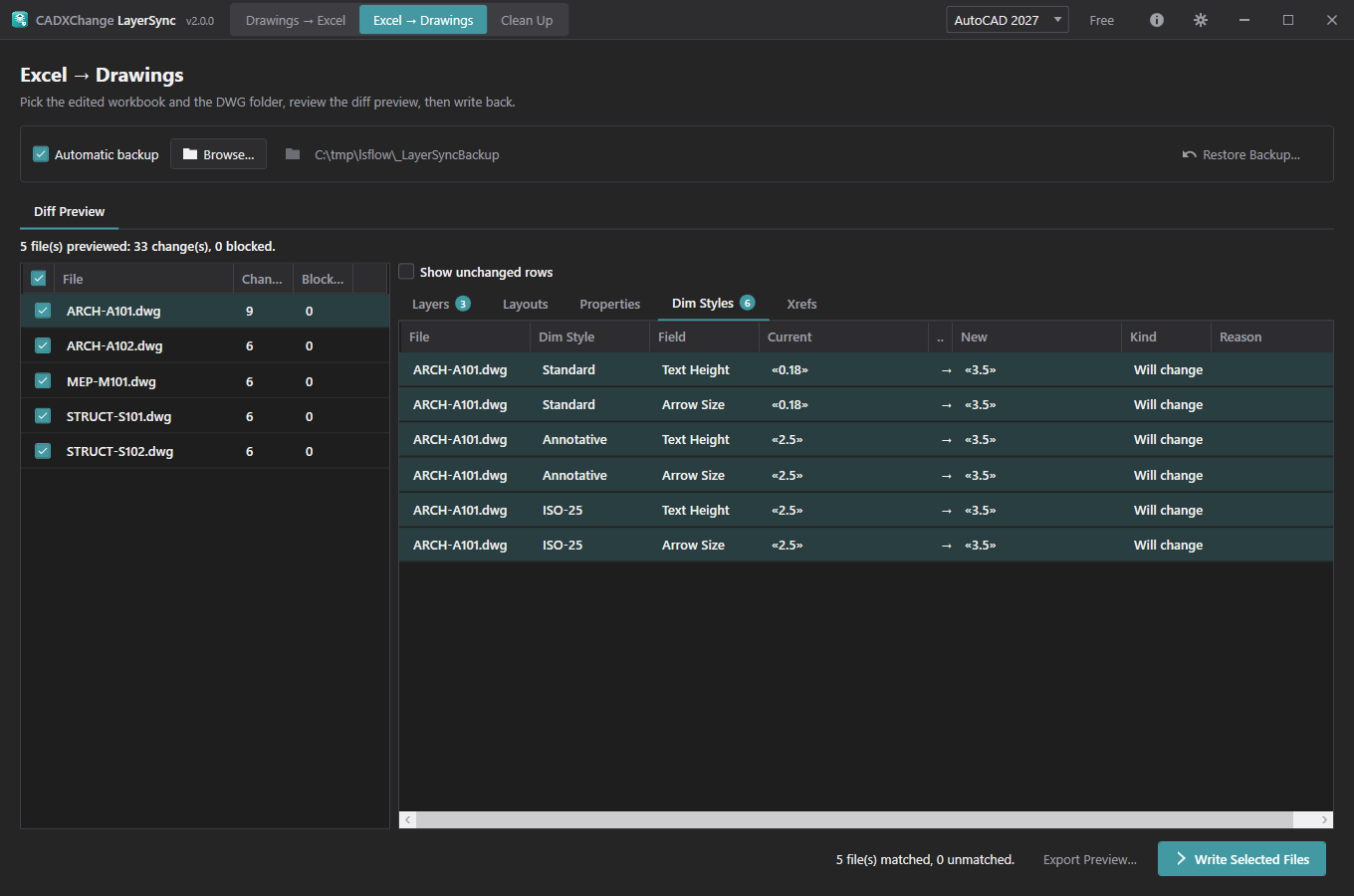Uncheck the STRUCT-S101.dwg file checkbox

click(x=43, y=416)
